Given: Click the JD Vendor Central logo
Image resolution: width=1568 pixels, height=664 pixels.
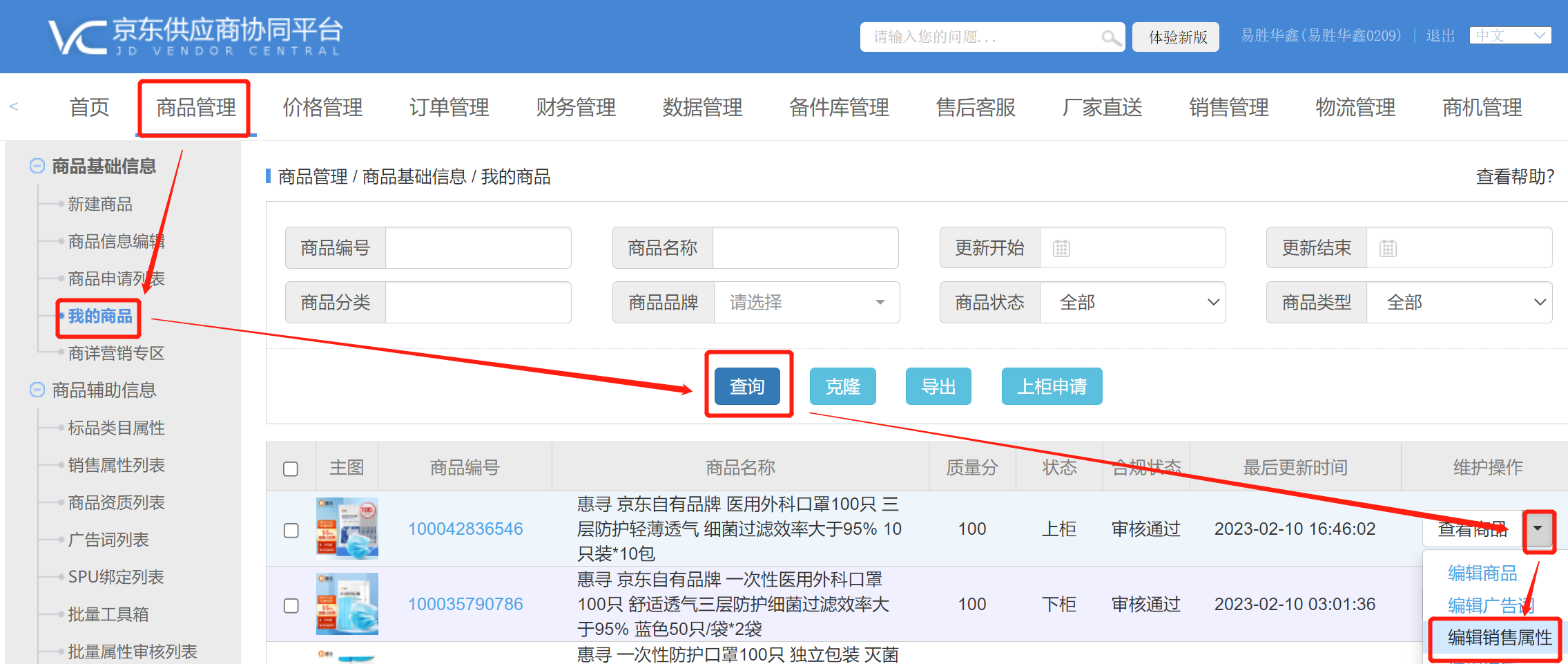Looking at the screenshot, I should tap(195, 36).
